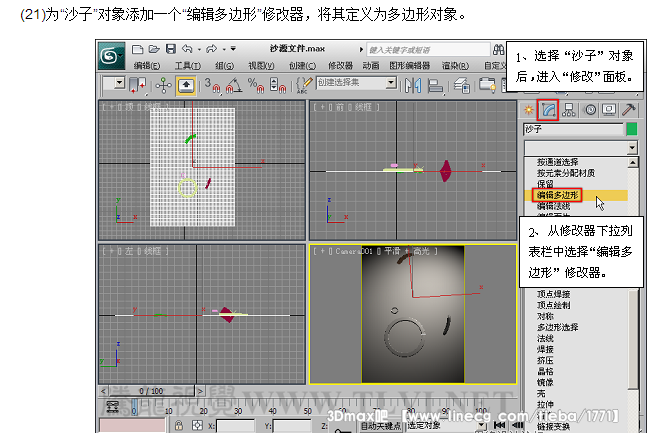Open the Modifier List dropdown arrow

coord(632,148)
